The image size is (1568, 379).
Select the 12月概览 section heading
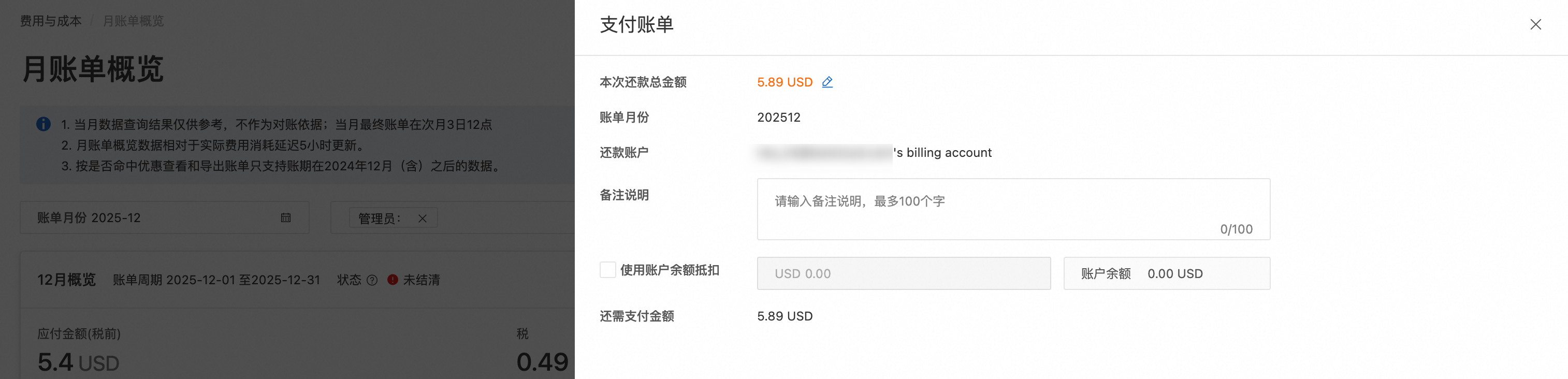[66, 280]
